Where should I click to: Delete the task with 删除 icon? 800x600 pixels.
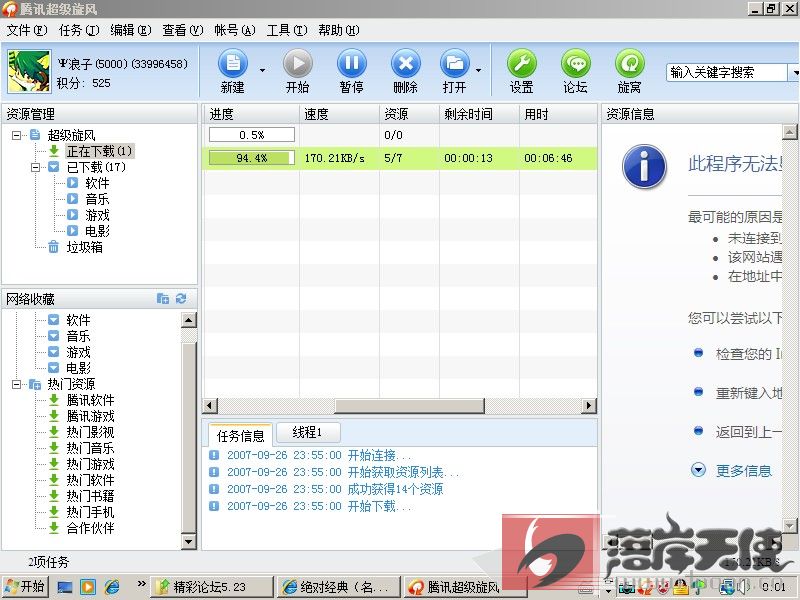point(406,64)
